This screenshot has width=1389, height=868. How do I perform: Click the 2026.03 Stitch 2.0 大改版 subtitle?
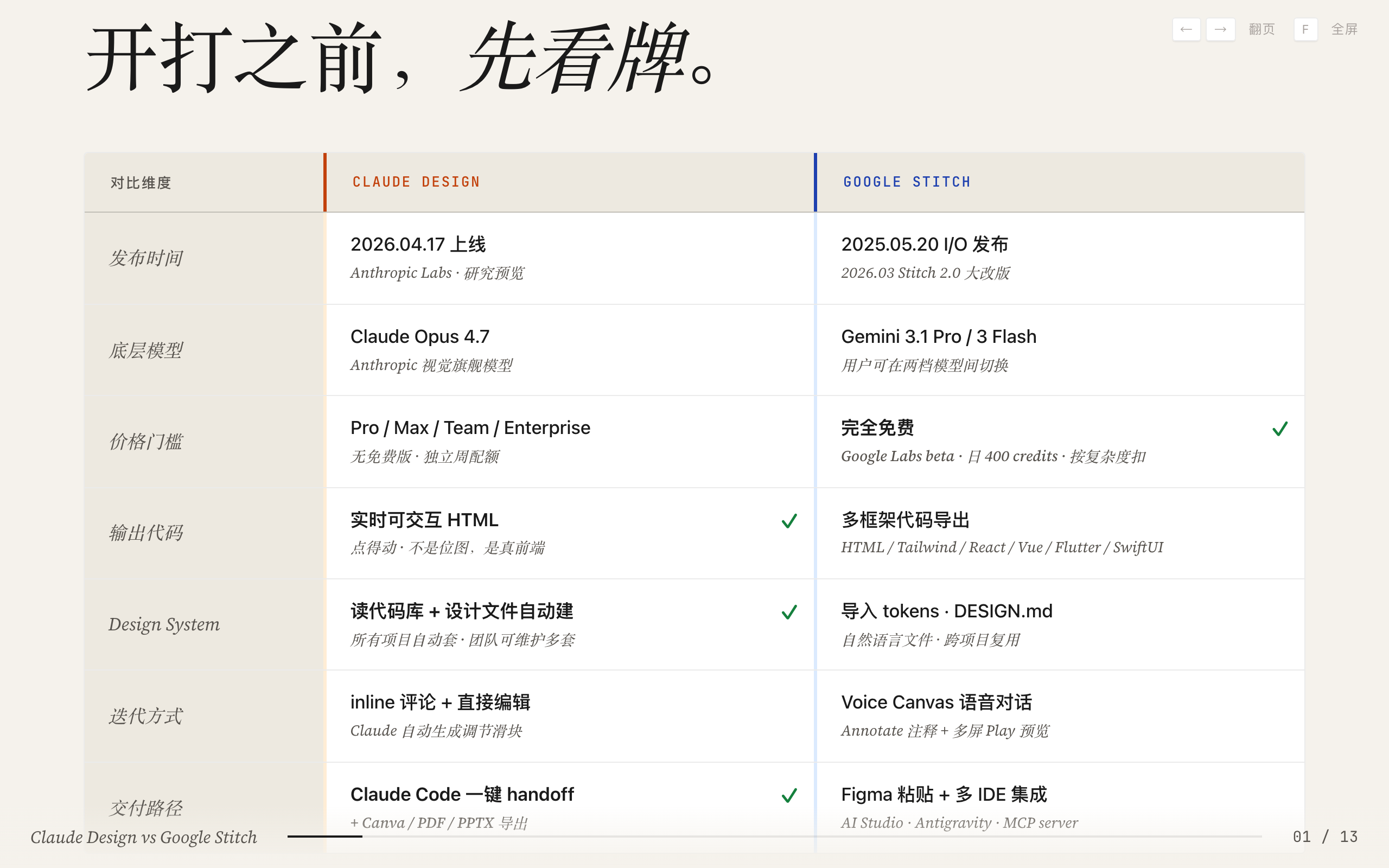(925, 273)
